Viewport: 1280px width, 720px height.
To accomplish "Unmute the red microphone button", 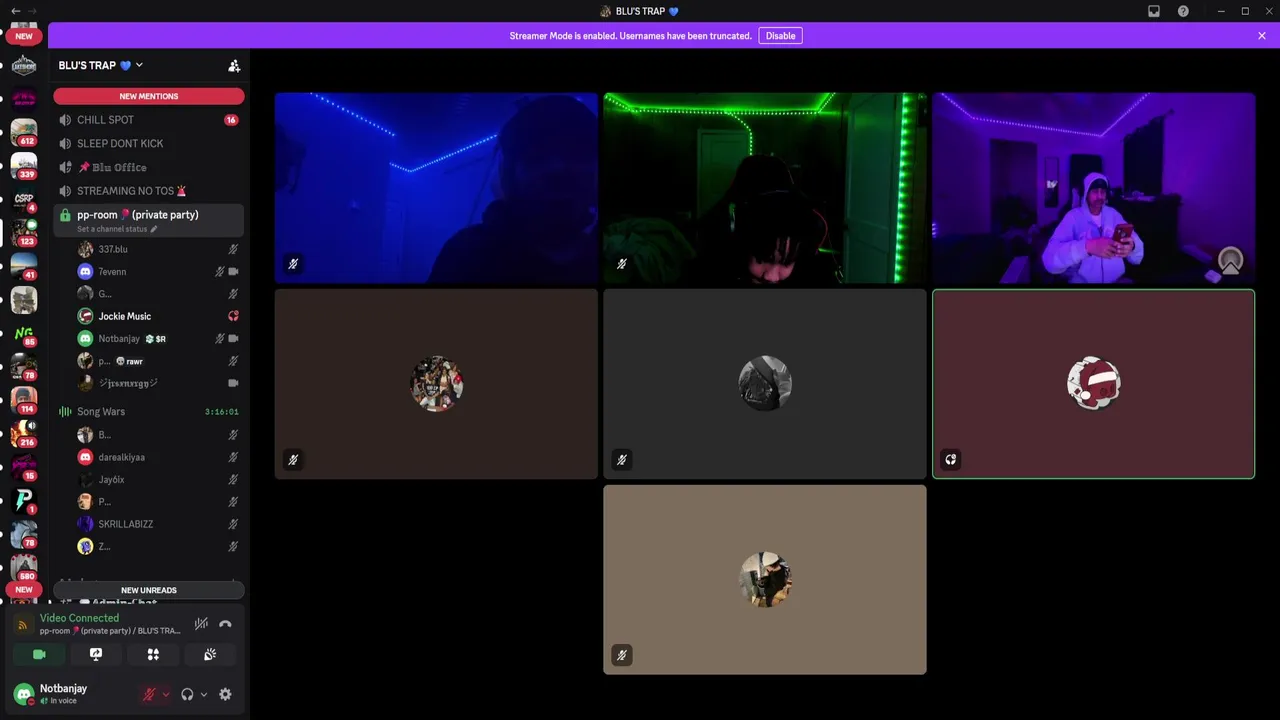I will pyautogui.click(x=149, y=694).
